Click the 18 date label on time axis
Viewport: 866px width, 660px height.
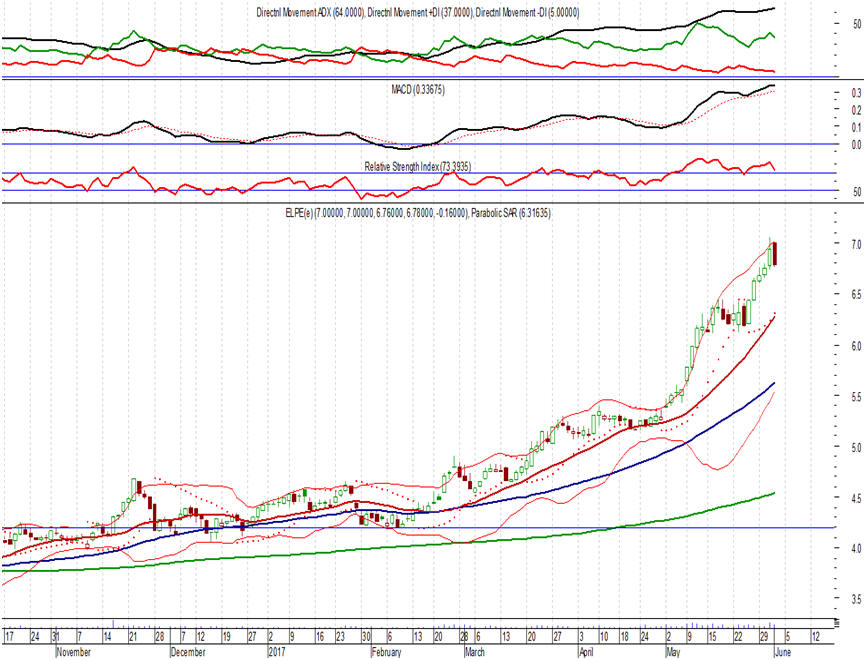coord(625,637)
